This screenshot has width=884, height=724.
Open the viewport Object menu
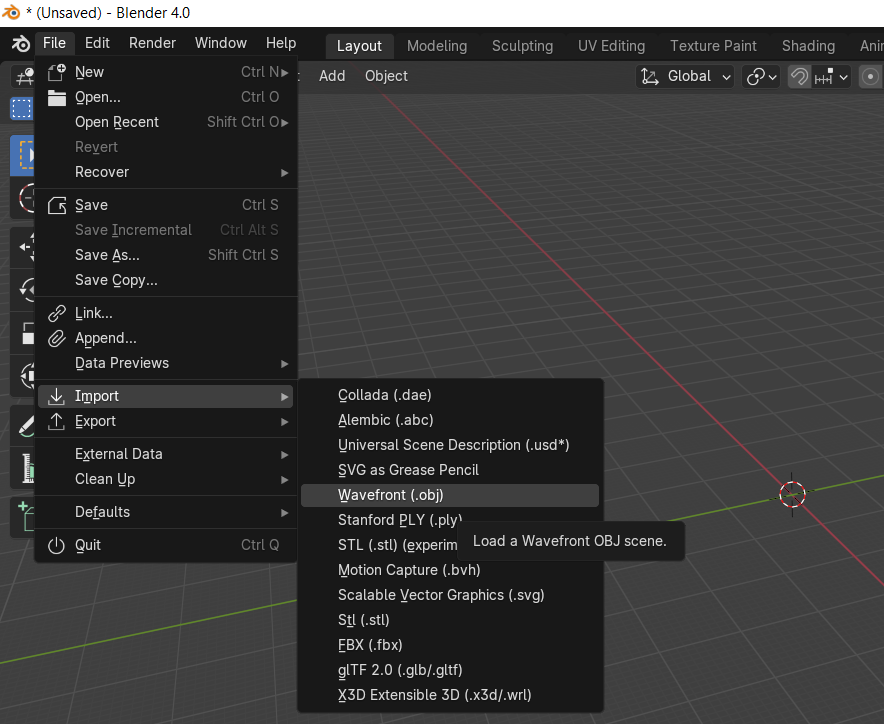point(386,76)
